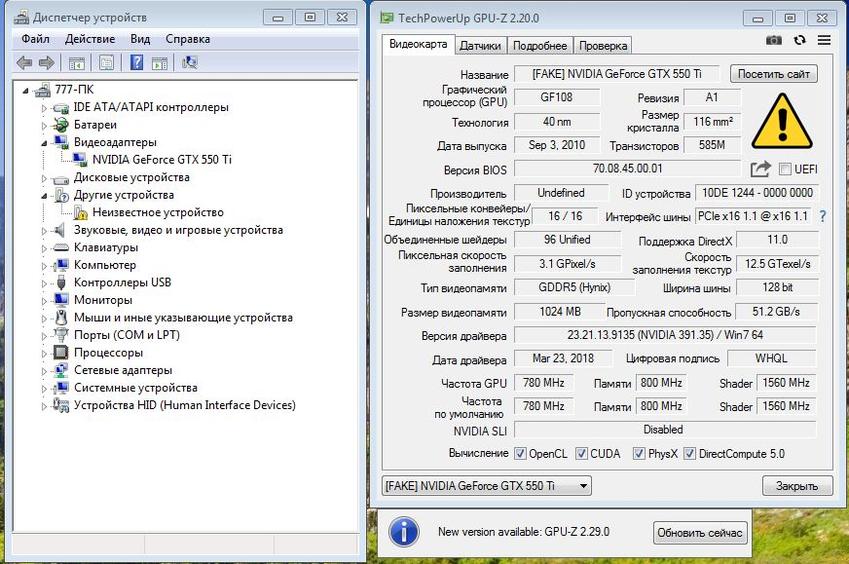Open the GPU selection dropdown in GPU-Z
This screenshot has height=564, width=849.
(x=486, y=486)
